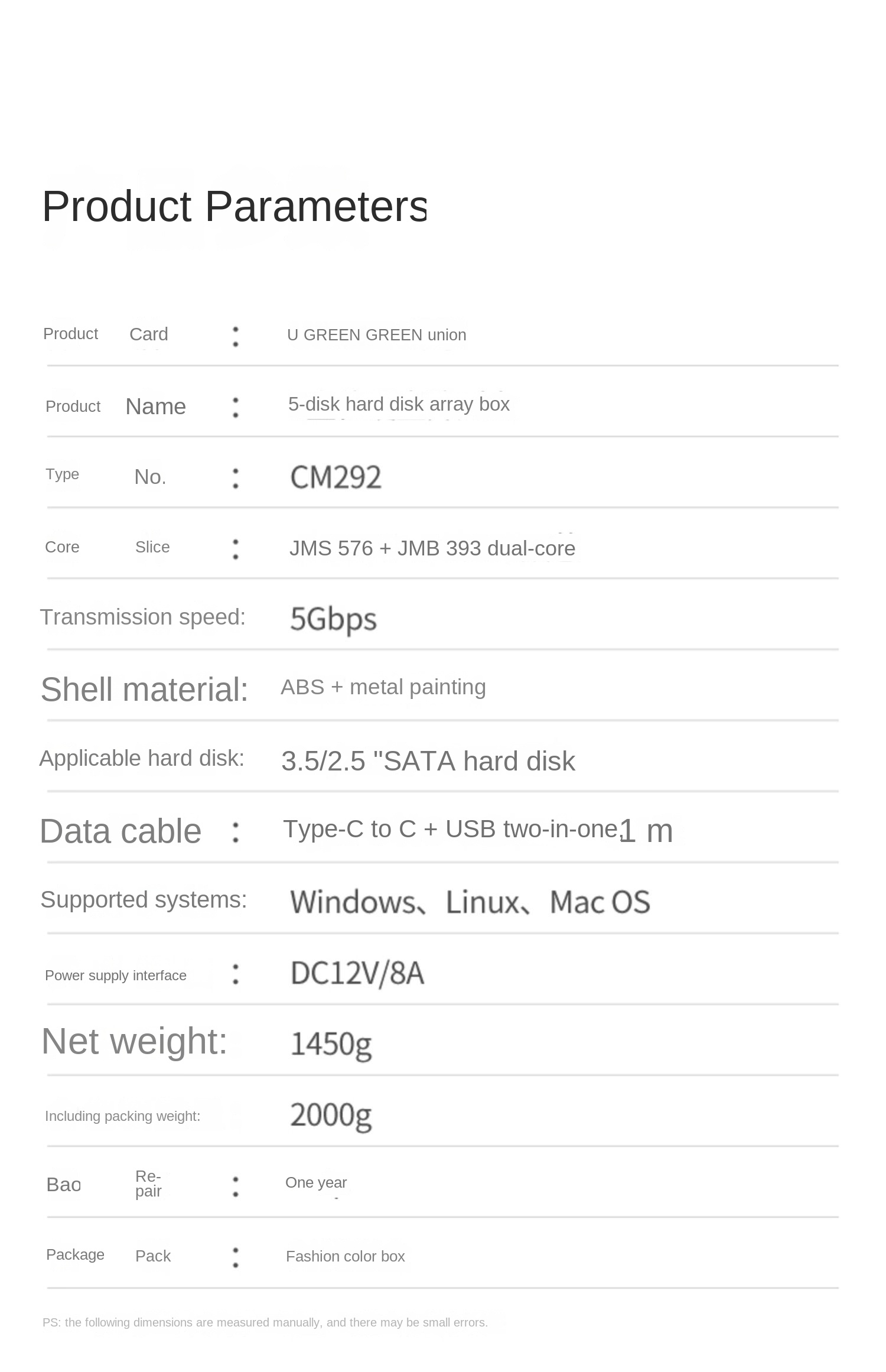The width and height of the screenshot is (886, 1372).
Task: Click the Windows, Linux, Mac OS value
Action: point(470,902)
